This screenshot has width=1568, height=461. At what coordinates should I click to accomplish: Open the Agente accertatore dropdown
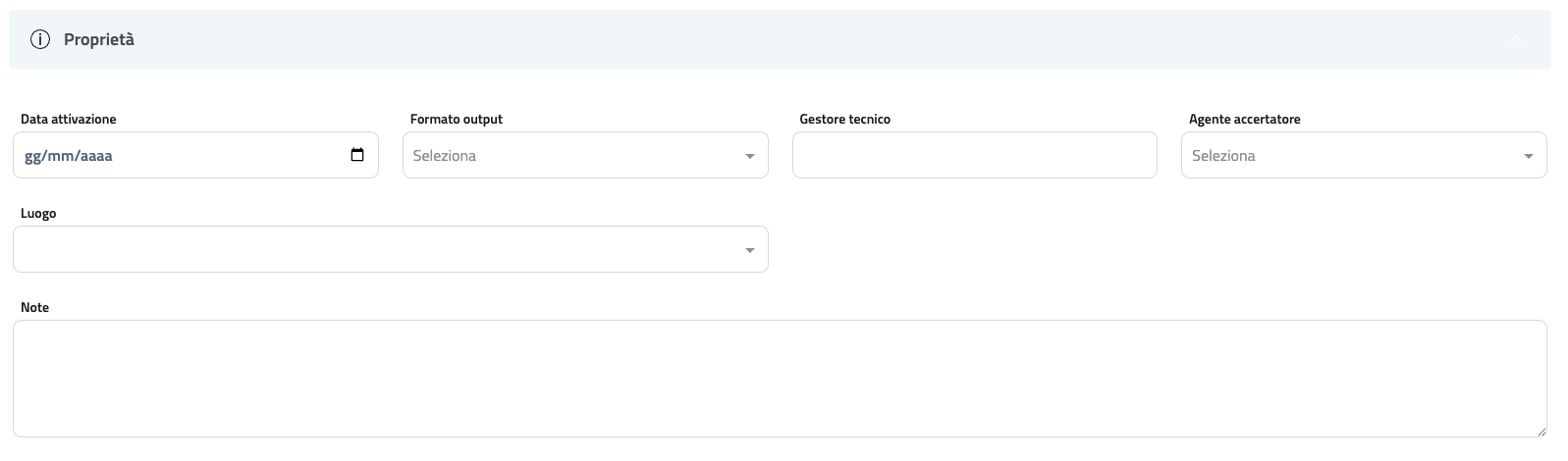[1350, 156]
